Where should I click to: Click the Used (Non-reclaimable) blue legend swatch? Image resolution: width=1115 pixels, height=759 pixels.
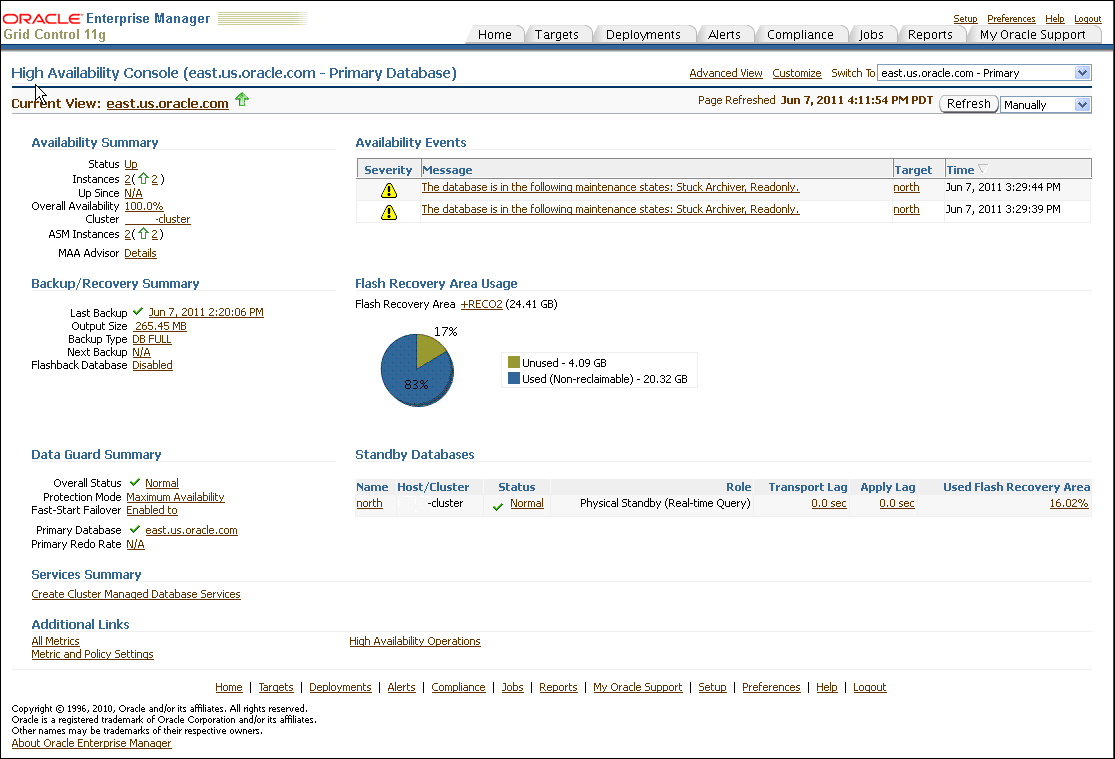click(514, 379)
